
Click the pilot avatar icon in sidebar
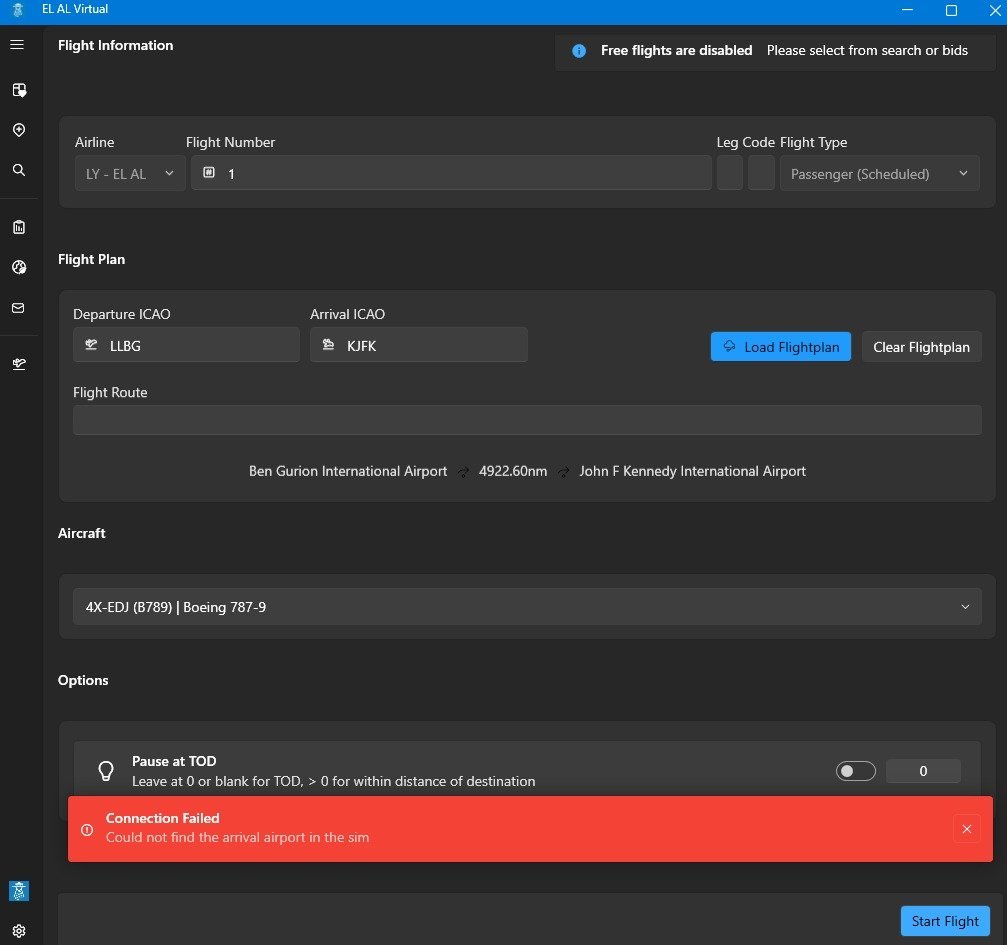[x=18, y=891]
